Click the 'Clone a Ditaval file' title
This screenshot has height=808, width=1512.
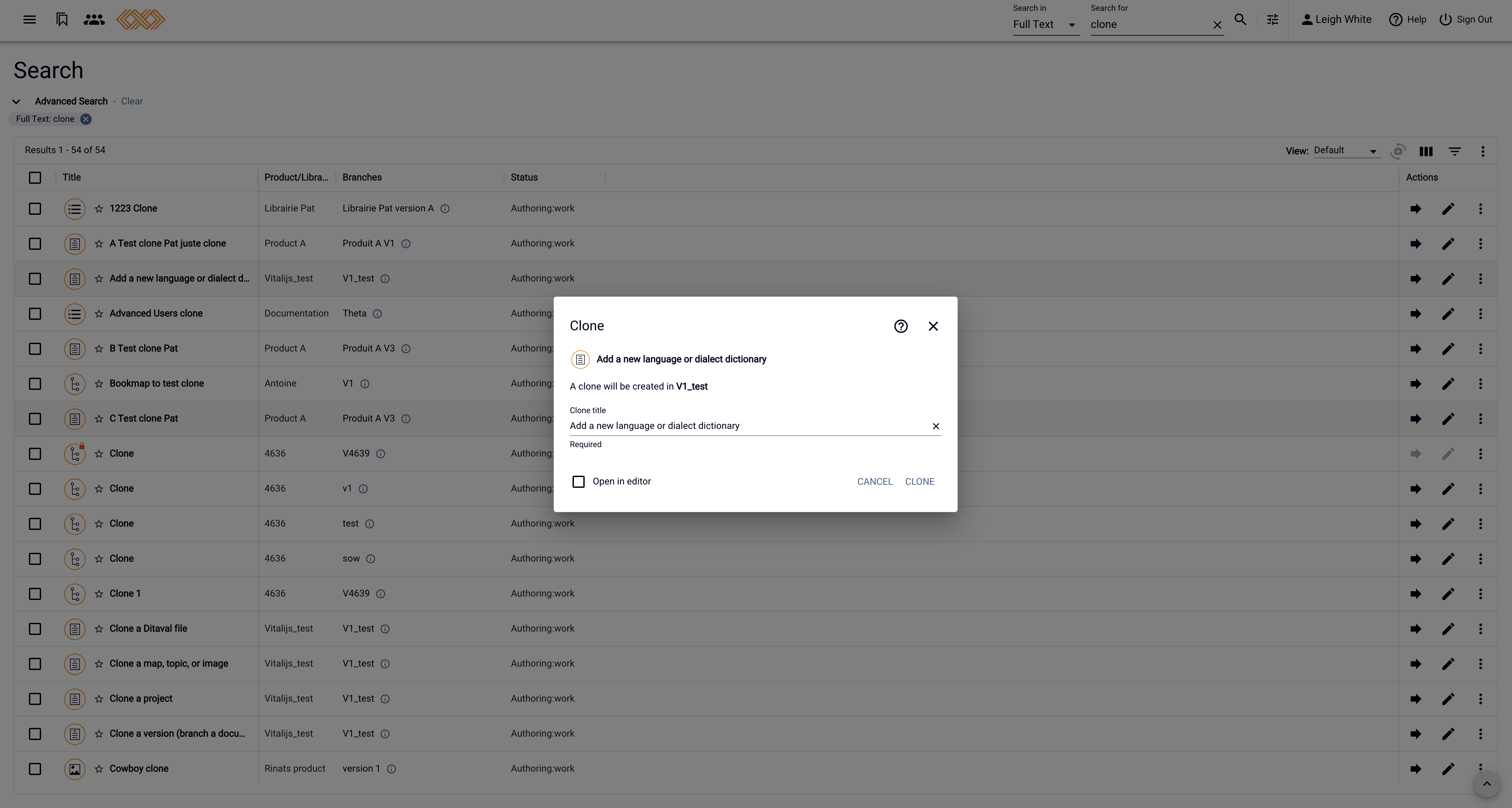pos(148,629)
